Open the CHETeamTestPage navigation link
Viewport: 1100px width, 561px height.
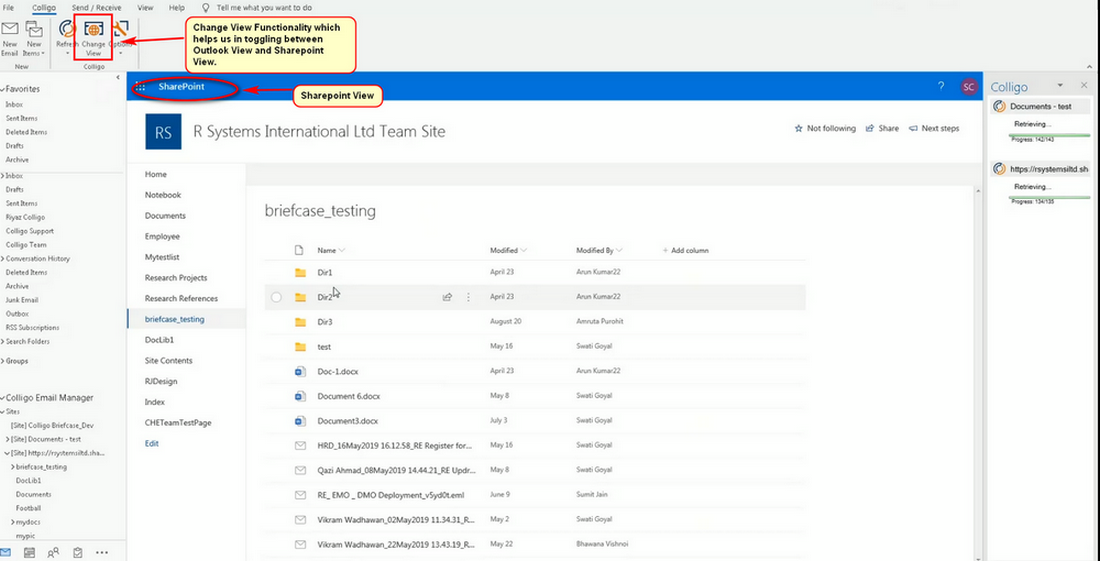click(178, 423)
